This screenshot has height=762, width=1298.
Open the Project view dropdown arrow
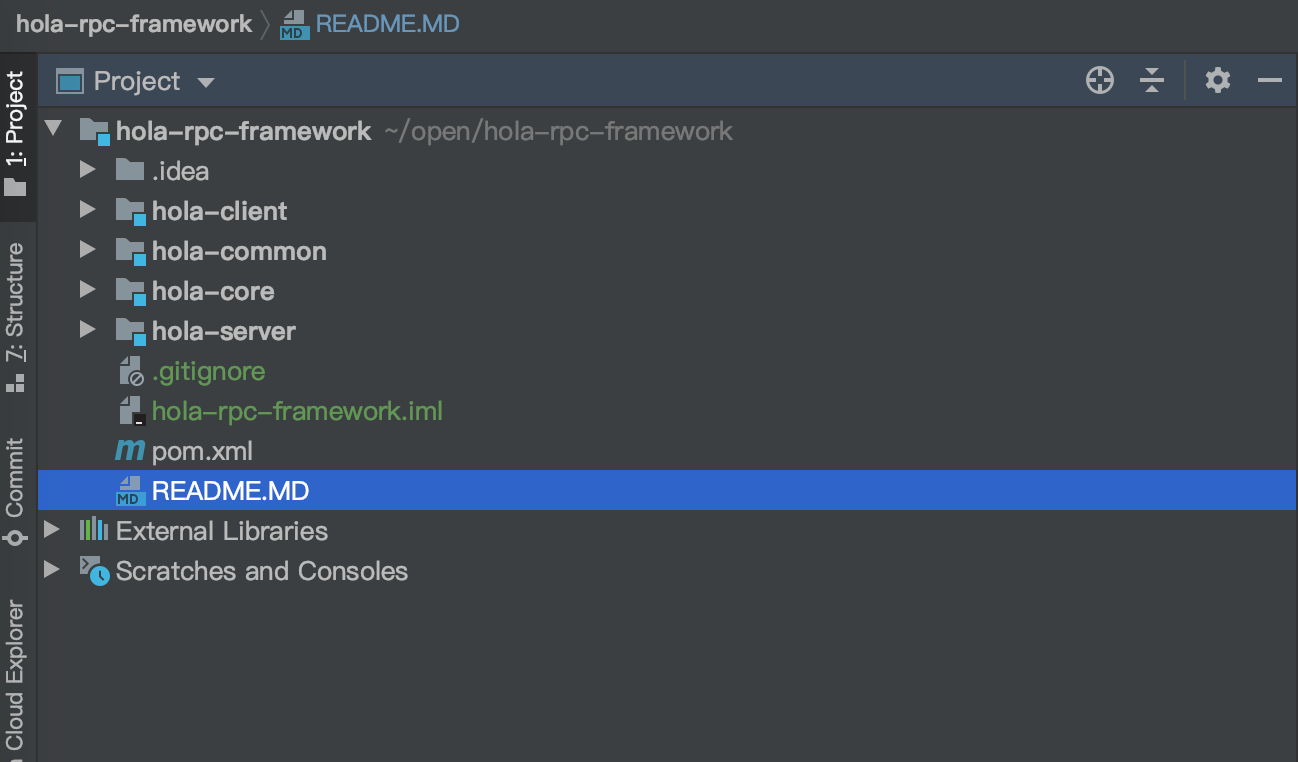pos(206,82)
